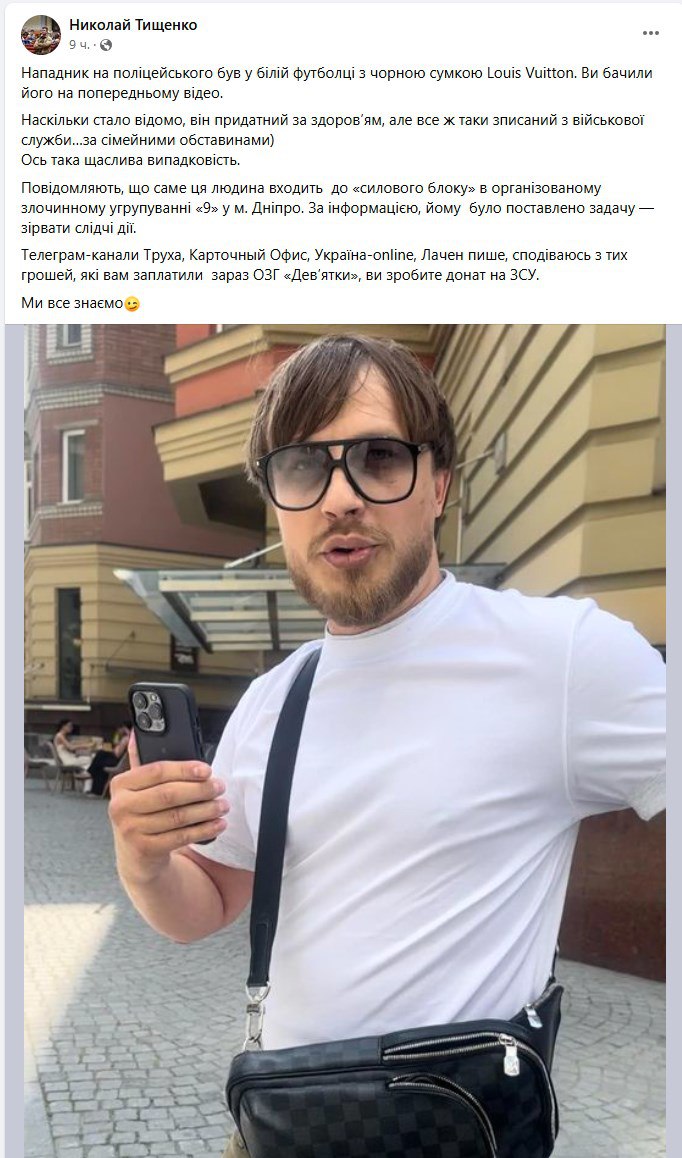The height and width of the screenshot is (1158, 682).
Task: Click the paragraph mentioning Телеграм-канали Труха
Action: (324, 265)
